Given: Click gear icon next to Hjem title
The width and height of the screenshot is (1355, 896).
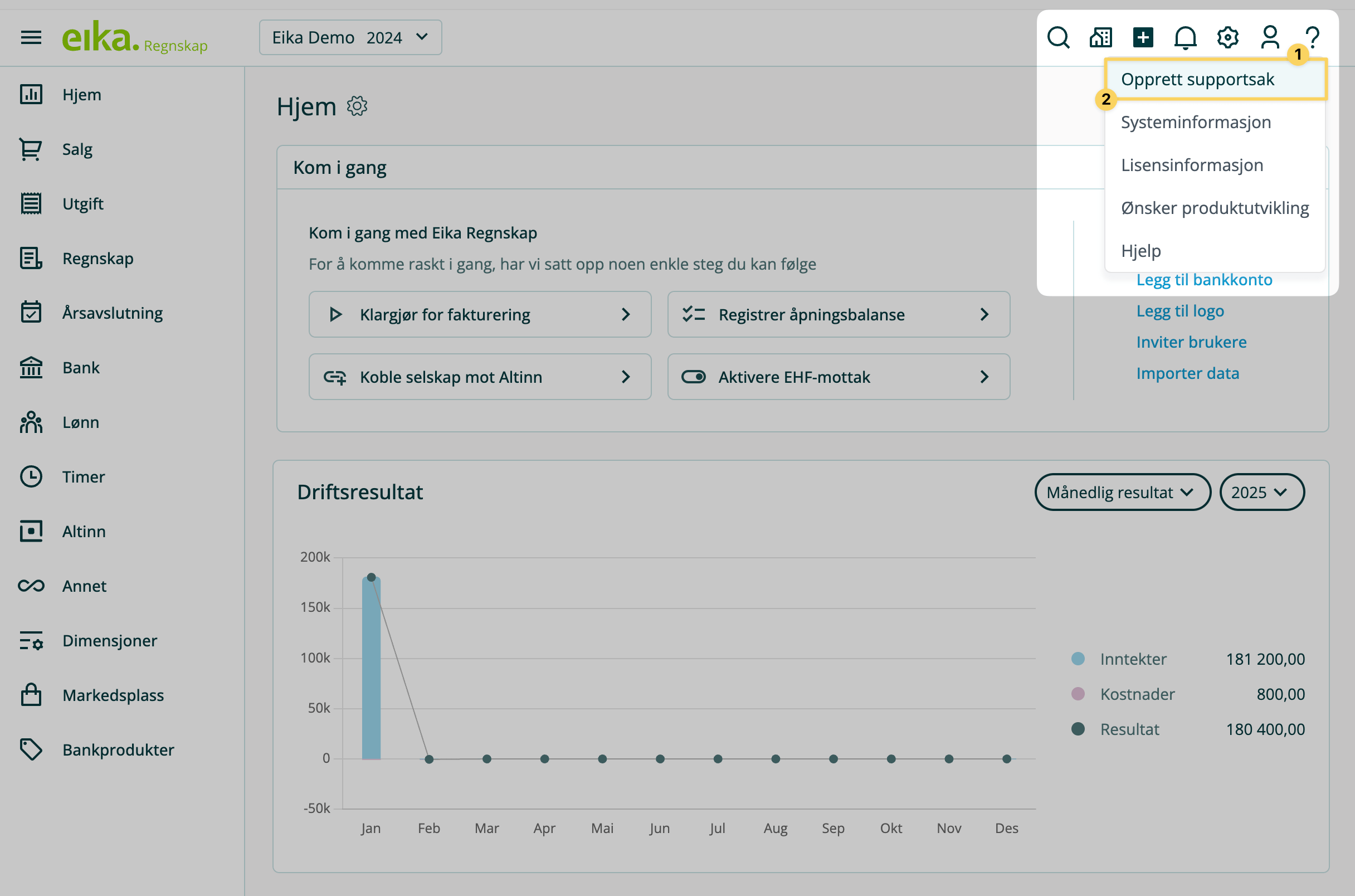Looking at the screenshot, I should pos(357,106).
